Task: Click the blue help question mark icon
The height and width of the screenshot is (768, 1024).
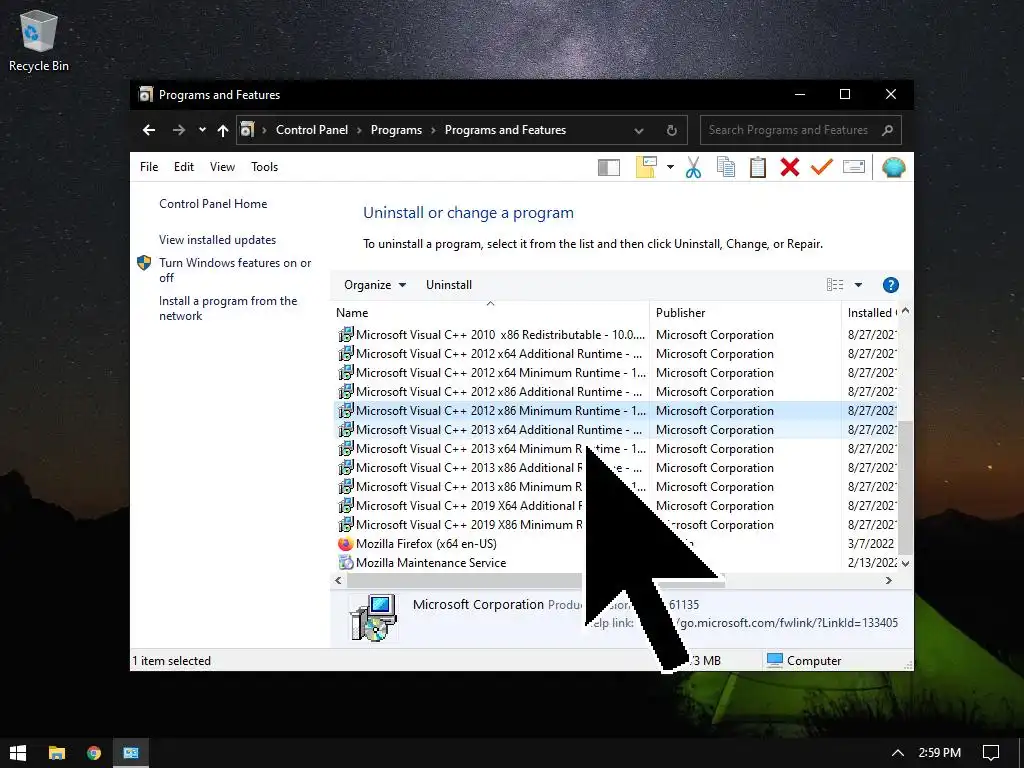Action: pyautogui.click(x=890, y=285)
